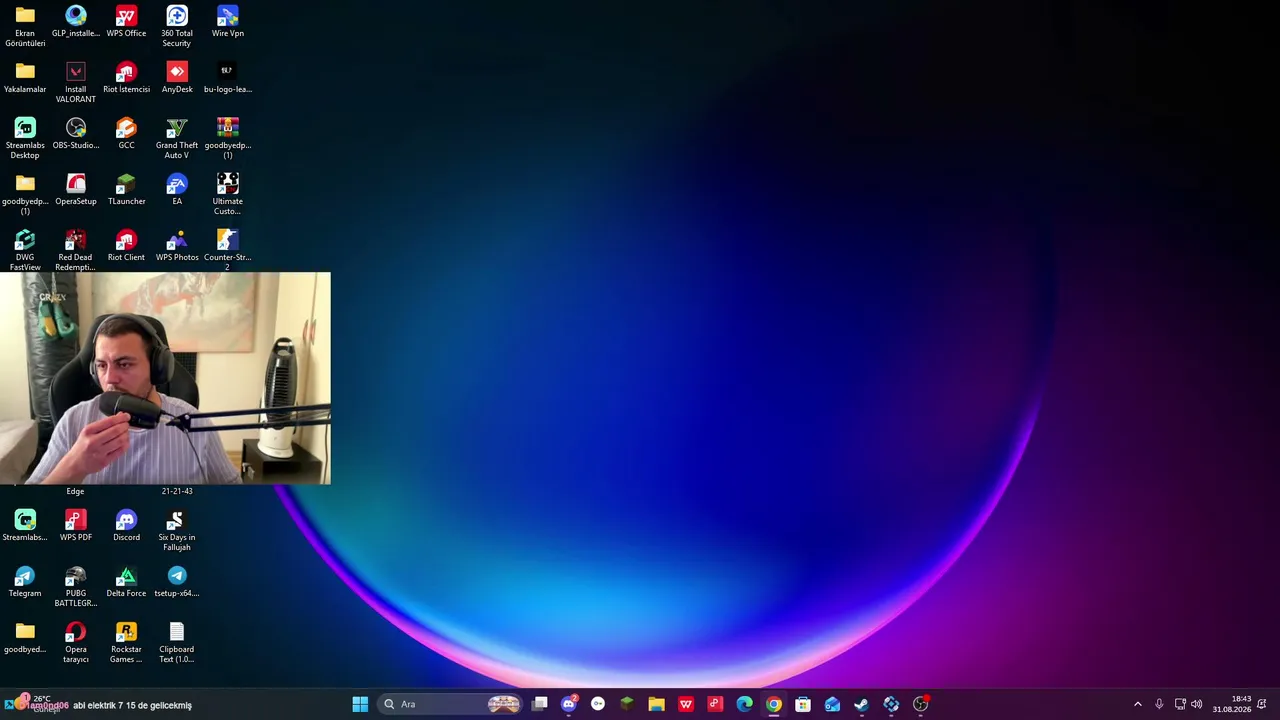Open WPS Office from the desktop
Viewport: 1280px width, 720px height.
tap(126, 22)
